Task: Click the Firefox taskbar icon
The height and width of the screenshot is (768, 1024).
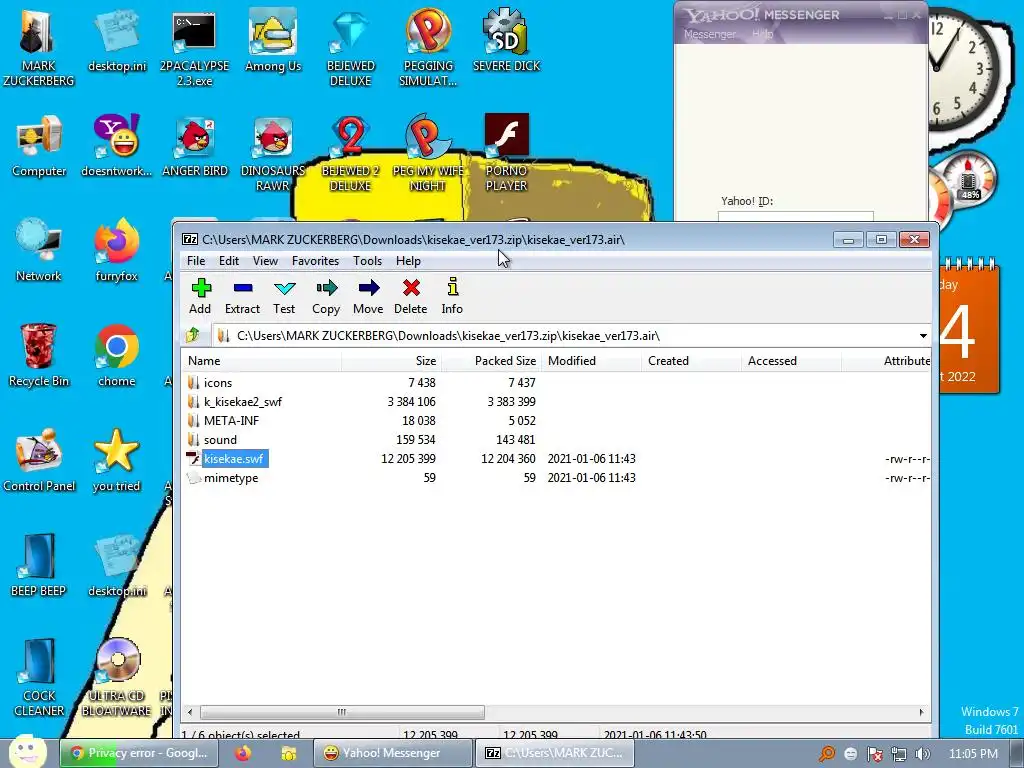Action: pos(243,753)
